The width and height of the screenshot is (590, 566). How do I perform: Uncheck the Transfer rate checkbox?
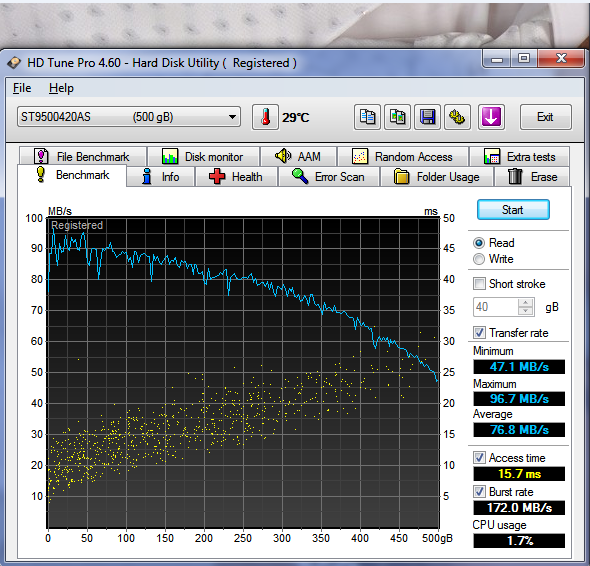pyautogui.click(x=479, y=333)
